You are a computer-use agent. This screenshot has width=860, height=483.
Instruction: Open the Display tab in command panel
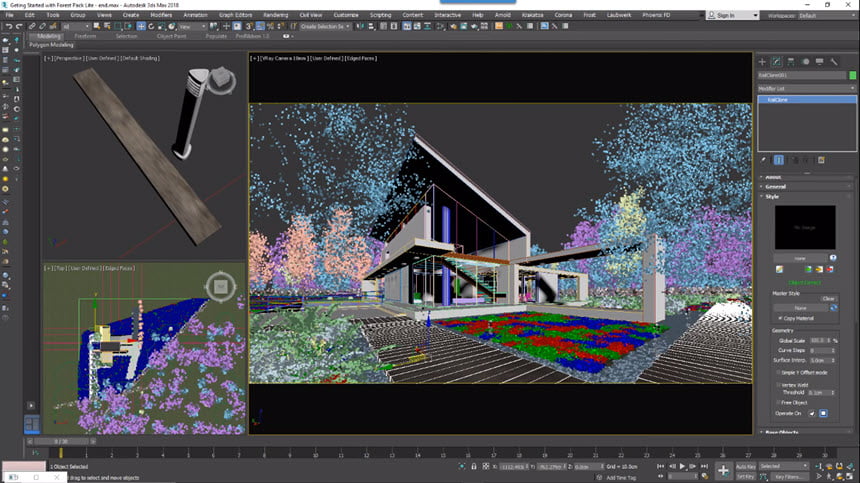(819, 62)
